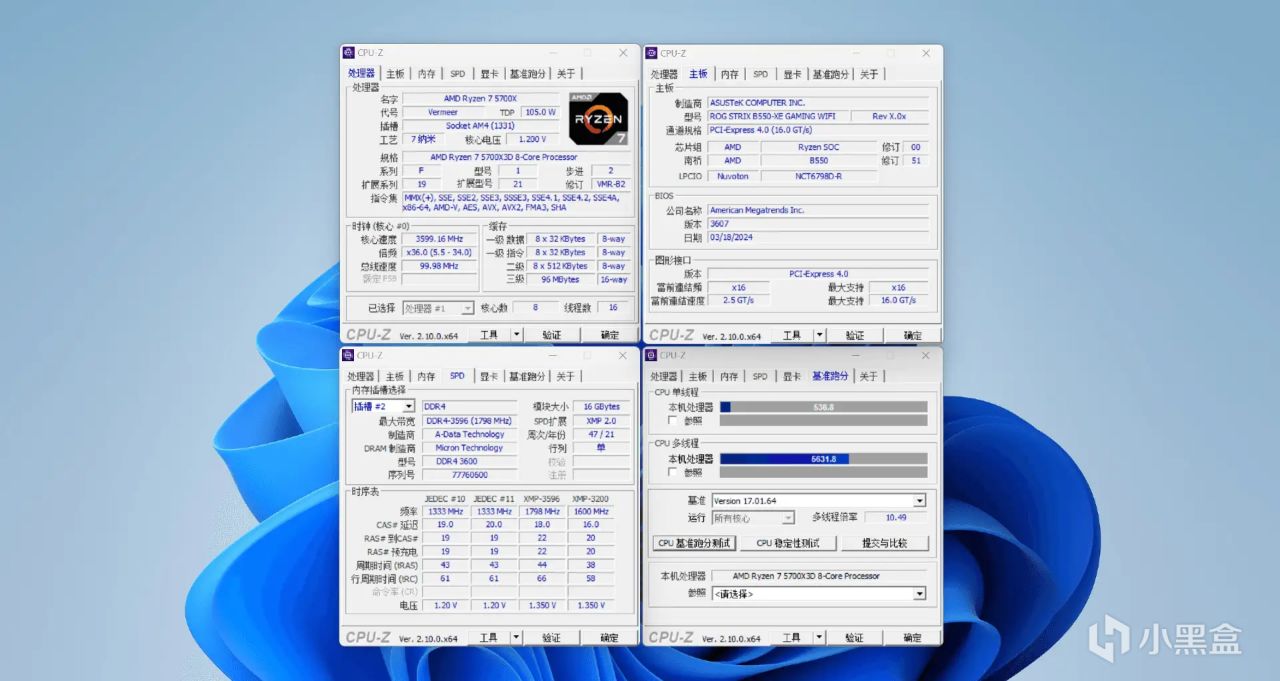Click the CPU-Z icon in the motherboard window title bar
Image resolution: width=1280 pixels, height=681 pixels.
651,53
